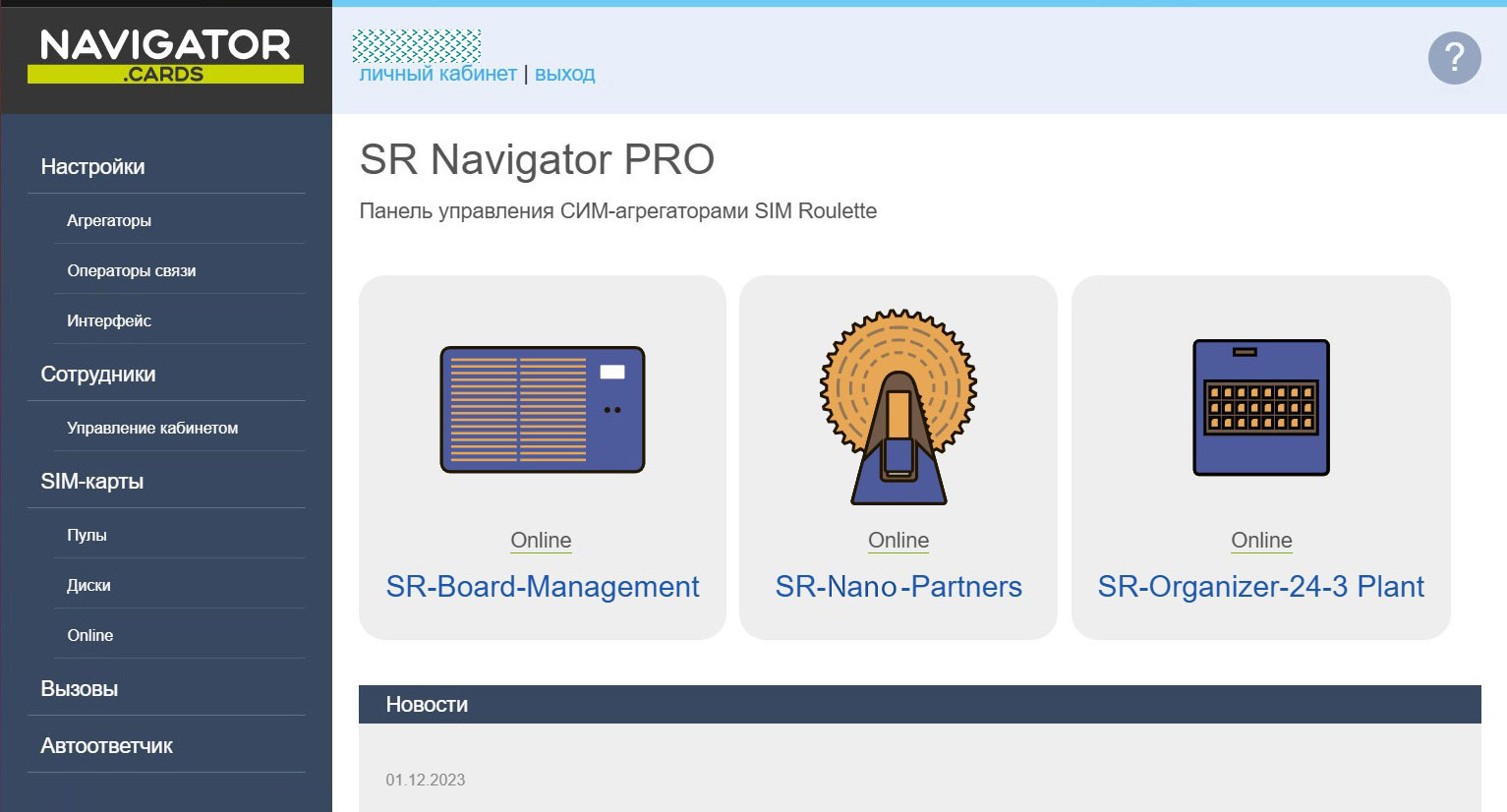This screenshot has width=1507, height=812.
Task: Open Агрегаторы in the sidebar
Action: [109, 220]
